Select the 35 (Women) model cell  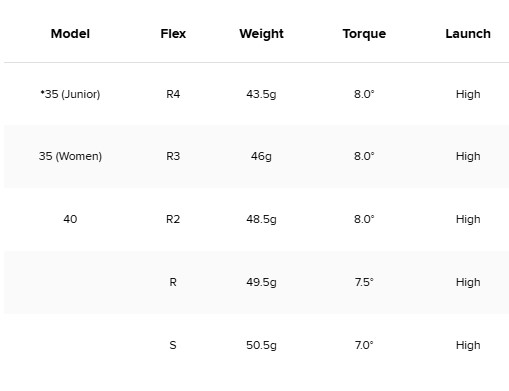[x=70, y=156]
